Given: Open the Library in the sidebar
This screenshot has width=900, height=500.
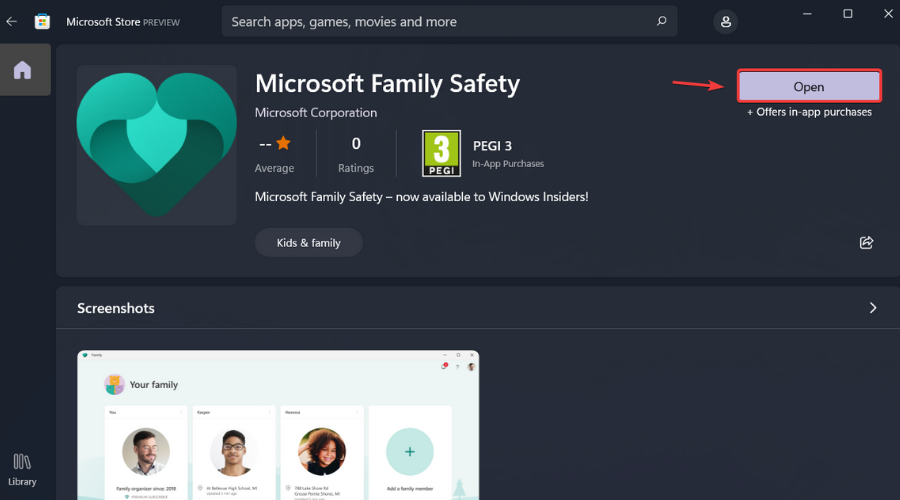Looking at the screenshot, I should click(x=22, y=470).
